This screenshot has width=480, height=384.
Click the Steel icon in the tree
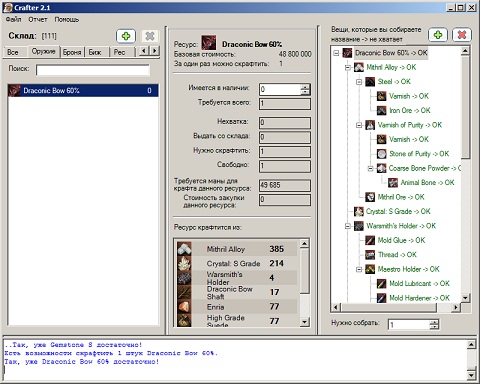pos(370,82)
